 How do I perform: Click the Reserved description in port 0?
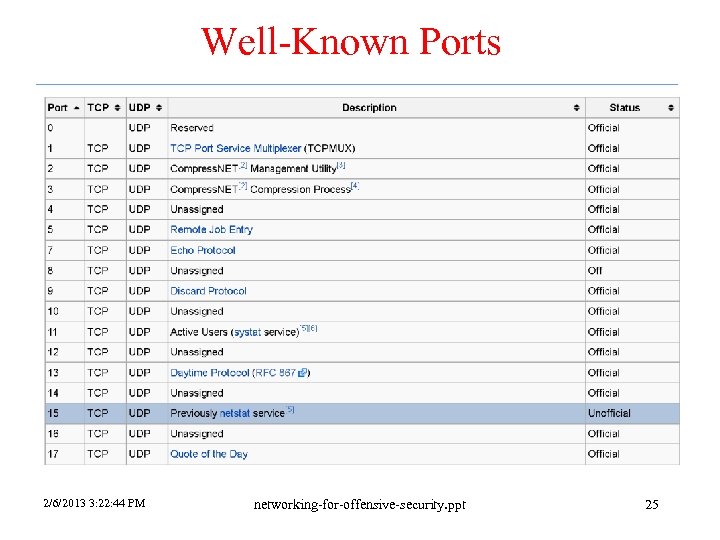(192, 128)
